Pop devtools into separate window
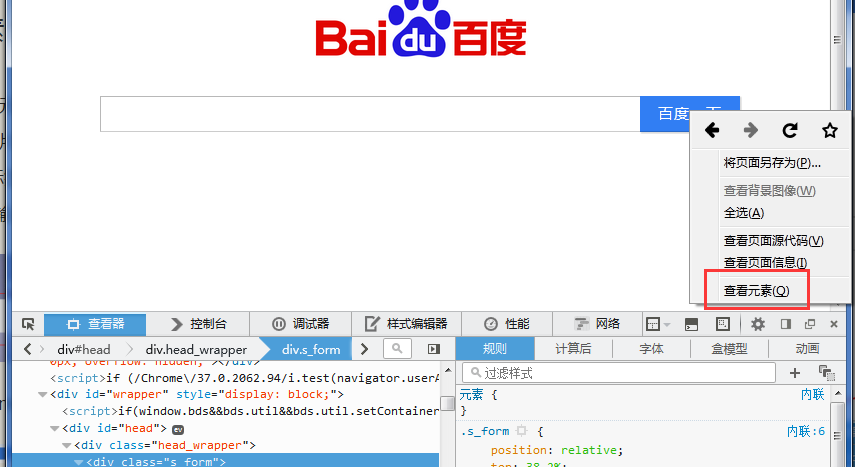855x467 pixels. tap(810, 324)
